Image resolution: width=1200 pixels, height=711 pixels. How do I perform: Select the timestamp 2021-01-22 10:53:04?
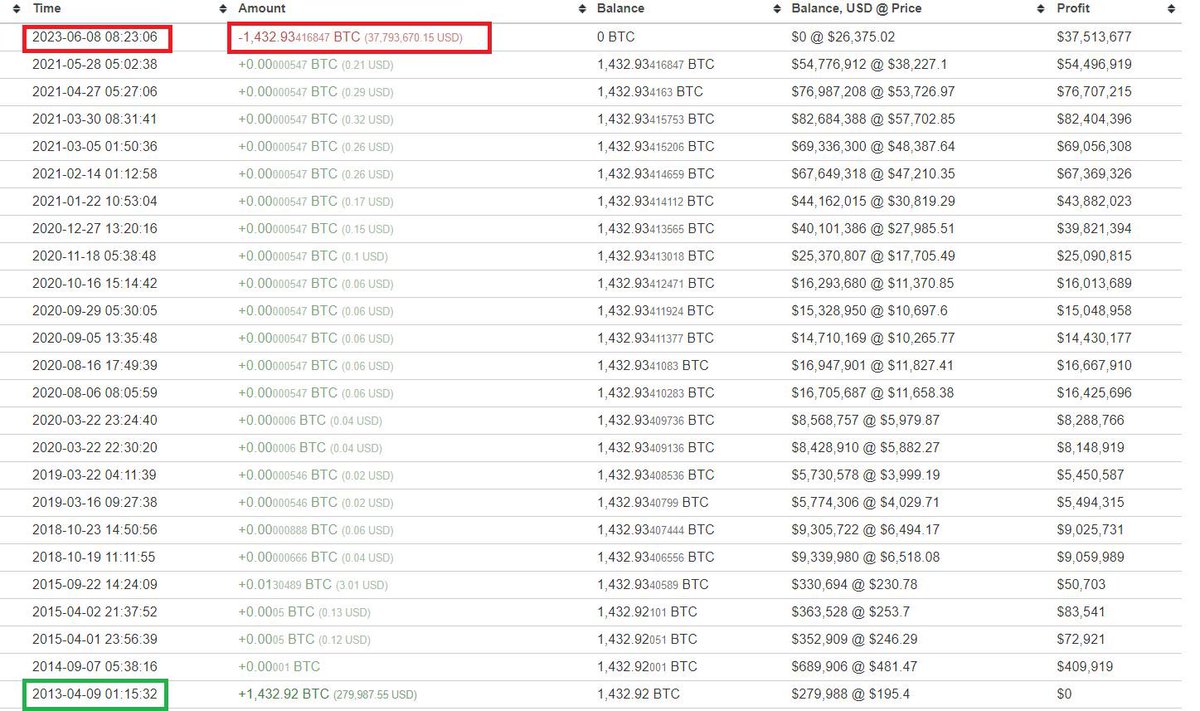click(x=95, y=201)
